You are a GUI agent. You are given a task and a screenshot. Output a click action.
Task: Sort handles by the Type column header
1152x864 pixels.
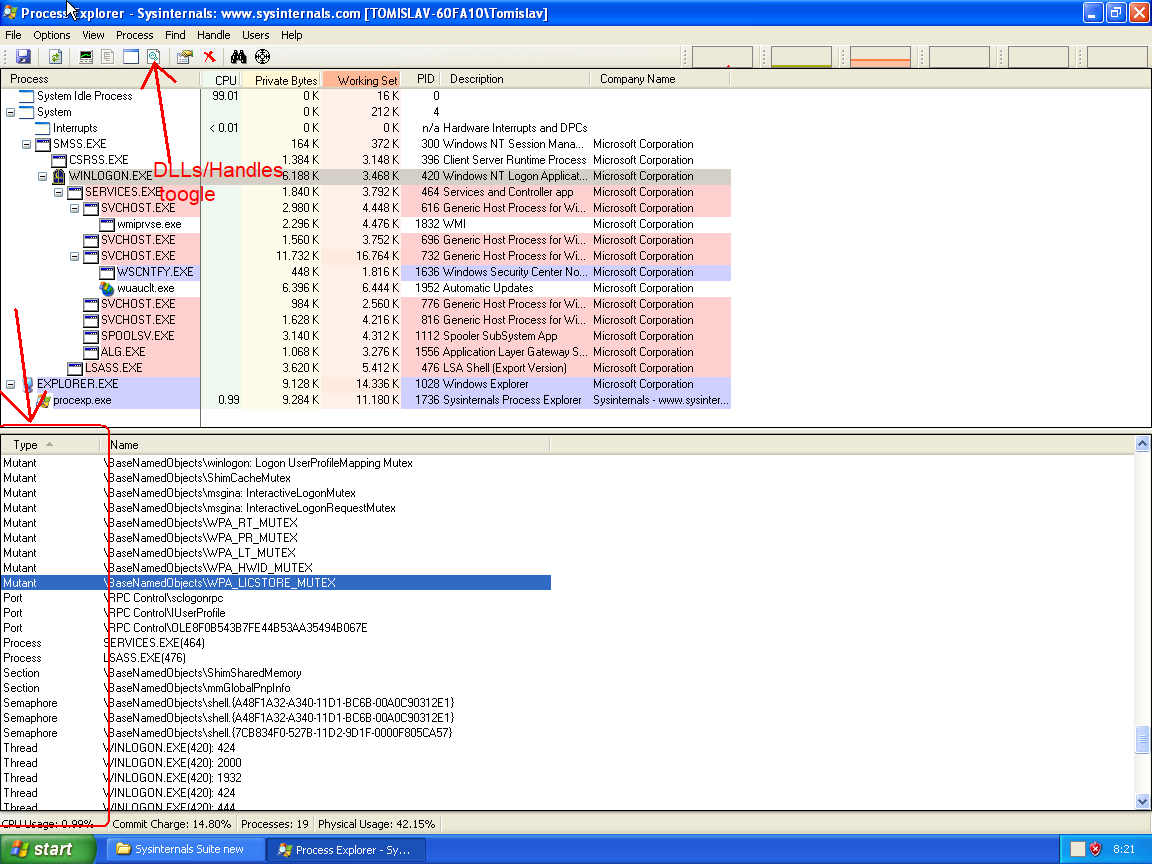[51, 444]
